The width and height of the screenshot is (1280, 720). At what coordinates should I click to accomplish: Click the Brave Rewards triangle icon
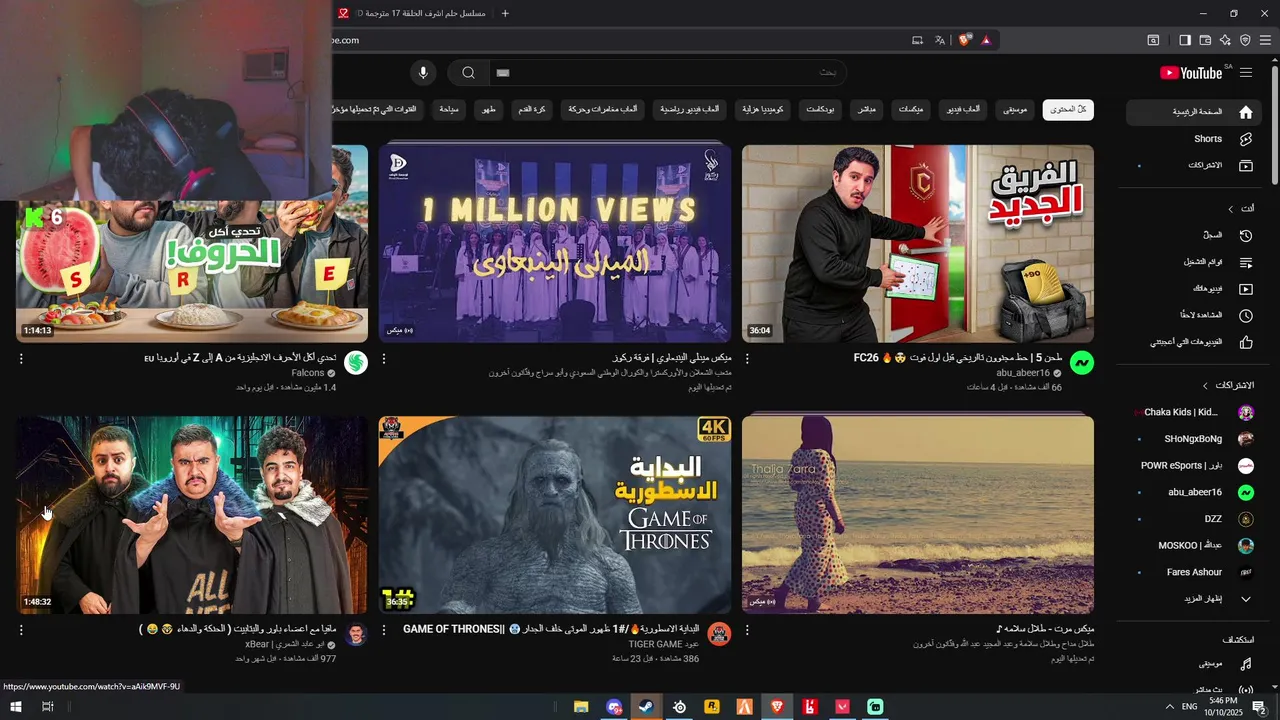986,40
